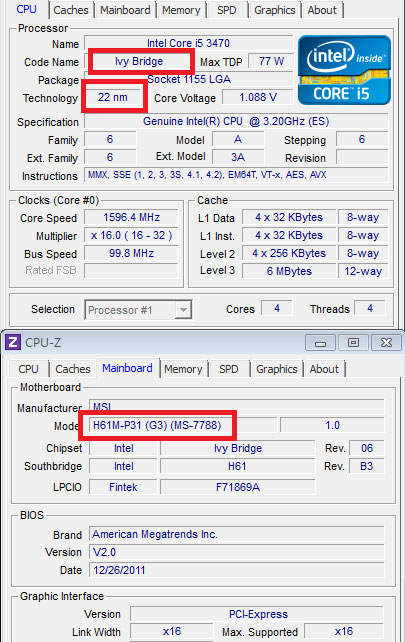Open SPD tab in upper window
The width and height of the screenshot is (405, 642).
[227, 10]
